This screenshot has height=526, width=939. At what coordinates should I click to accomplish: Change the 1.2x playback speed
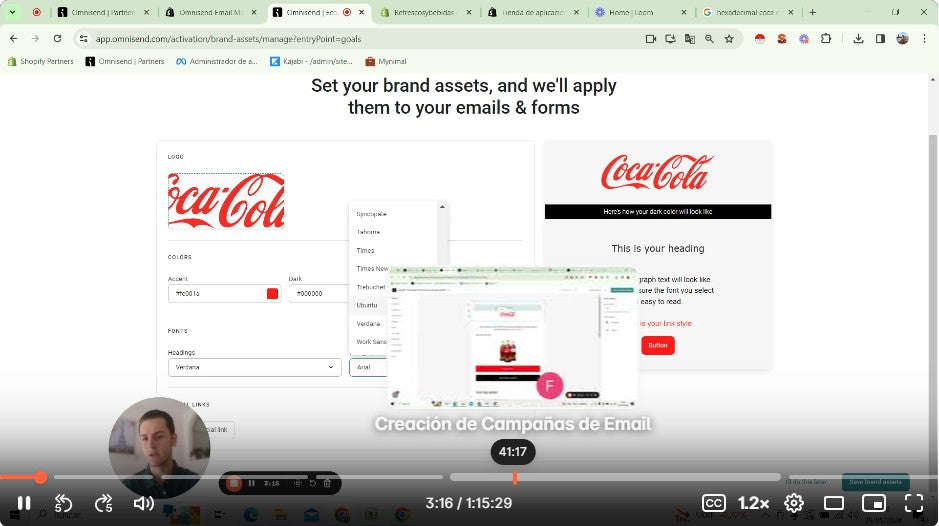point(753,503)
